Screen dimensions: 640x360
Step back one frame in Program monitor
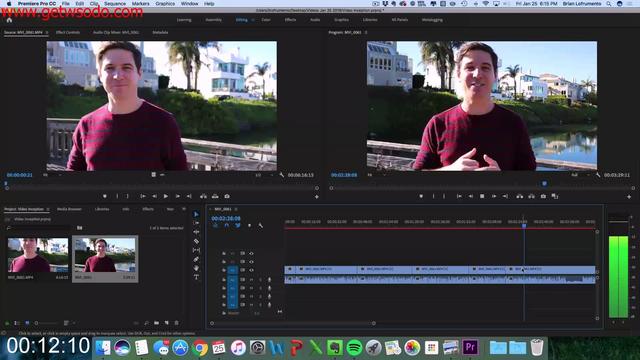(471, 196)
